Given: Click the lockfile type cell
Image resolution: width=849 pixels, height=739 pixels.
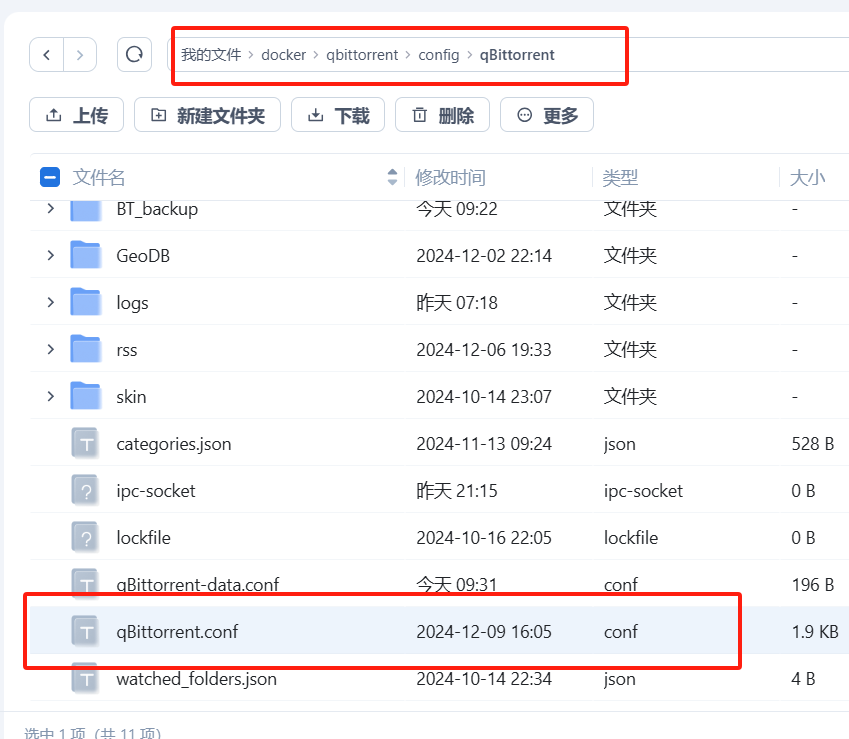Looking at the screenshot, I should coord(631,538).
